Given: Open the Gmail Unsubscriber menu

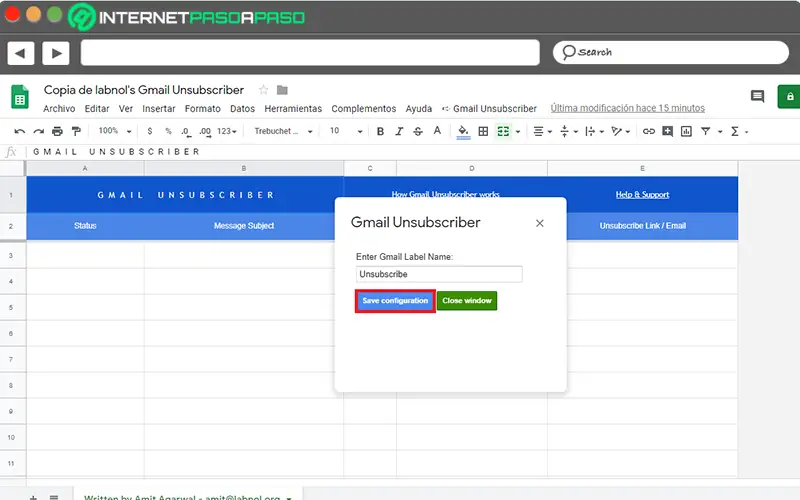Looking at the screenshot, I should click(489, 109).
